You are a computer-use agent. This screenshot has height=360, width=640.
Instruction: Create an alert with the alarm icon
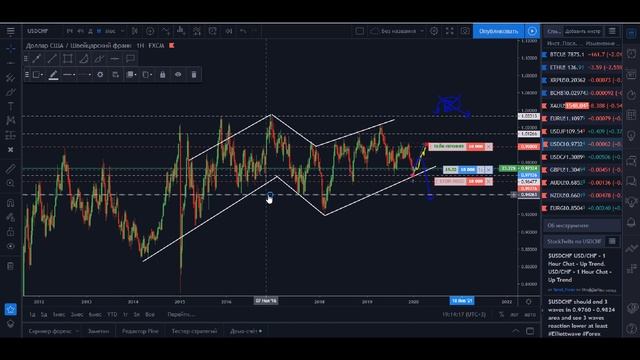point(213,31)
